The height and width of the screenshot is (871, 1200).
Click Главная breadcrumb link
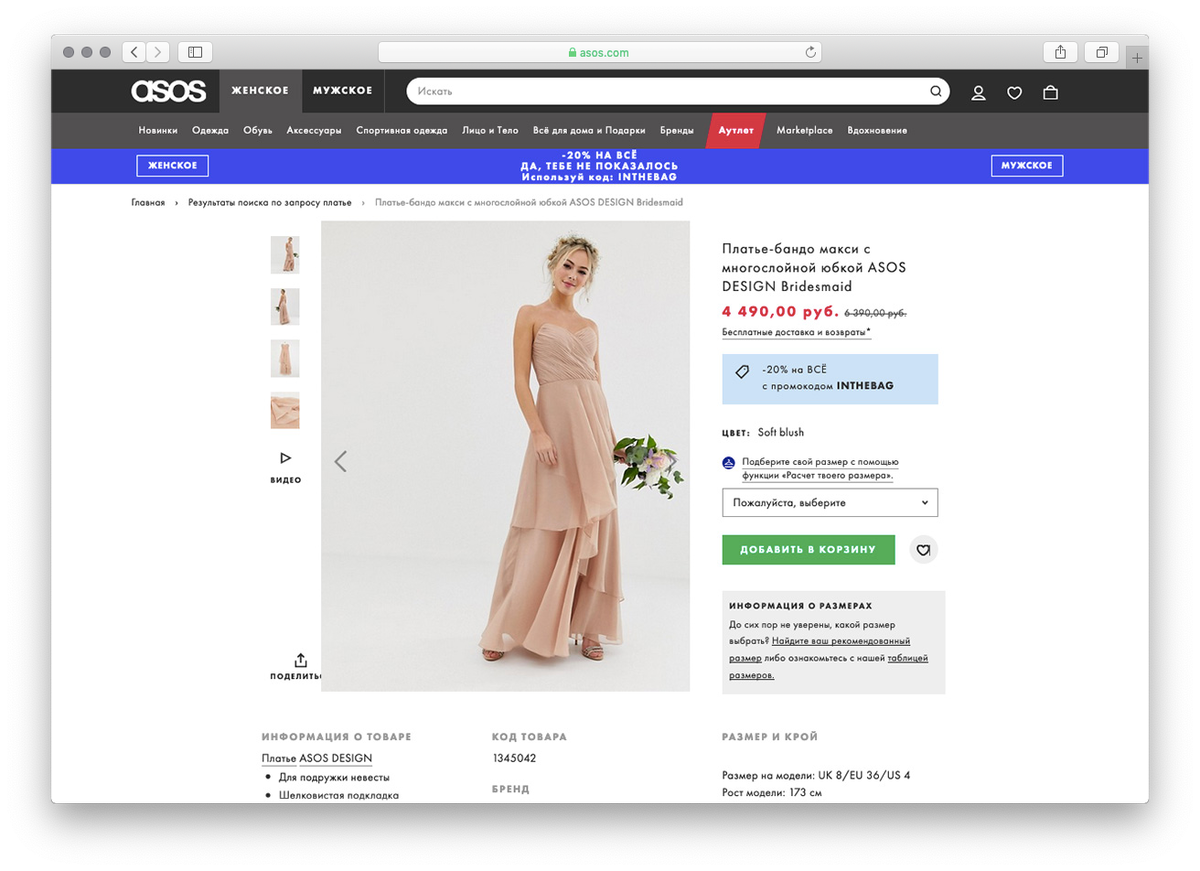click(148, 203)
